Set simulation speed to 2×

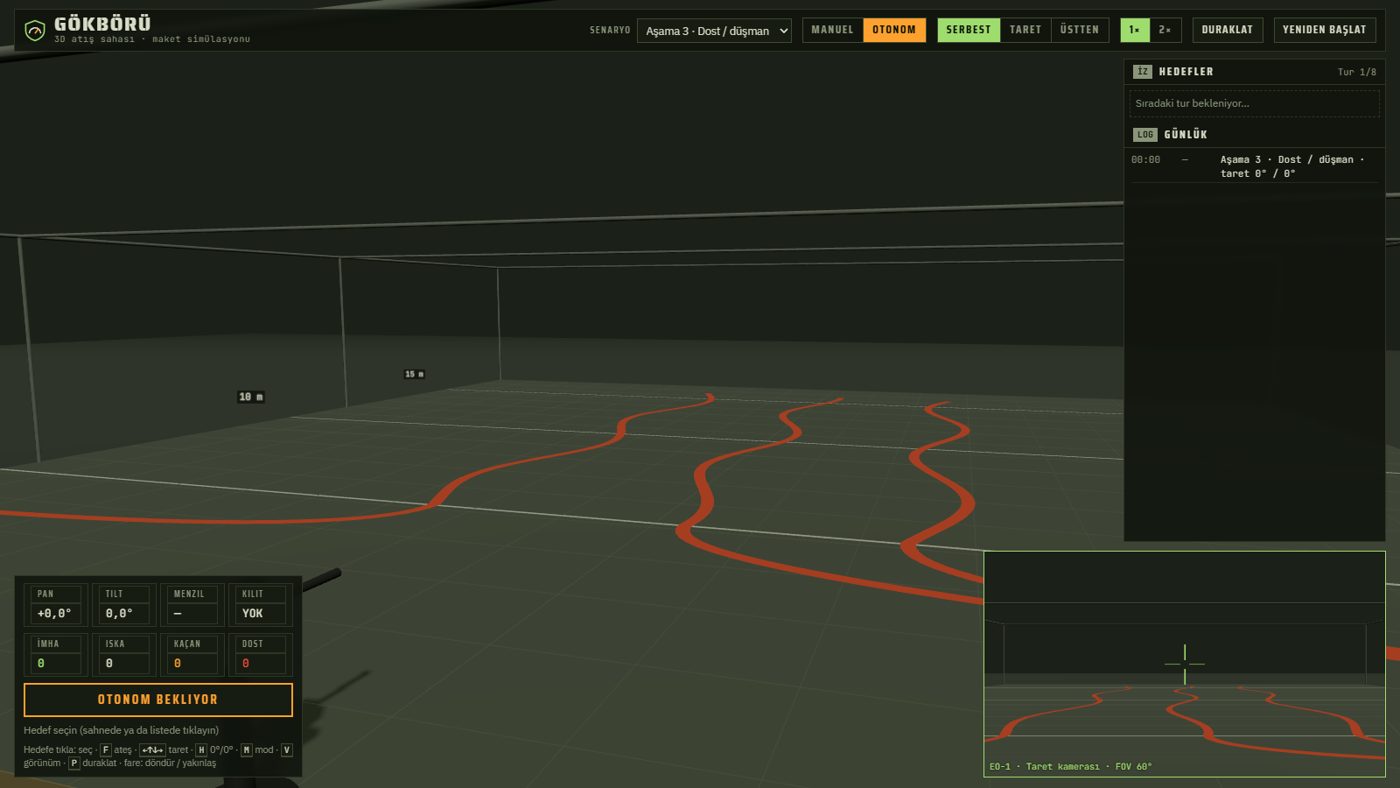1165,30
